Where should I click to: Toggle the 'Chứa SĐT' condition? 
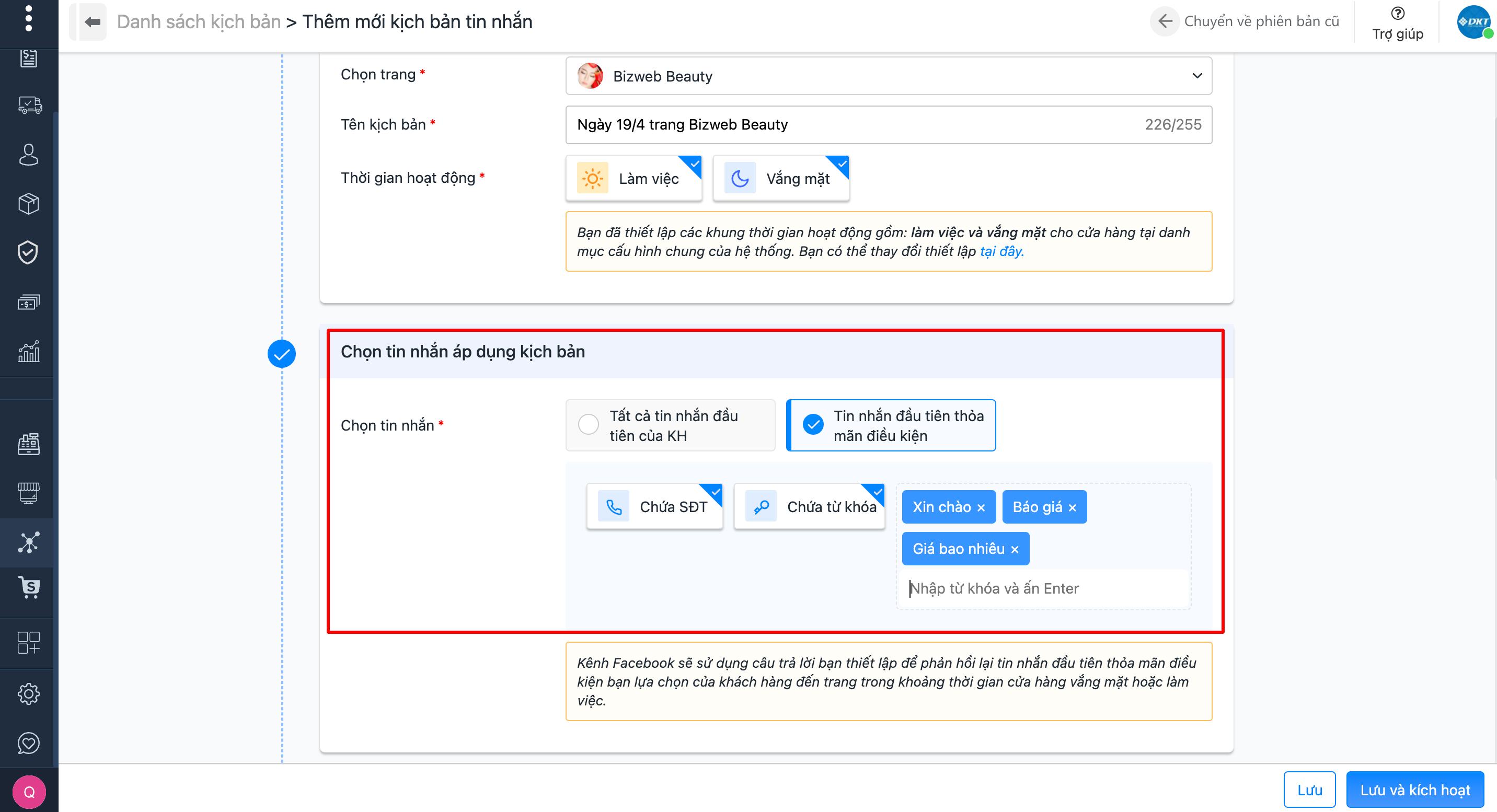click(x=654, y=506)
